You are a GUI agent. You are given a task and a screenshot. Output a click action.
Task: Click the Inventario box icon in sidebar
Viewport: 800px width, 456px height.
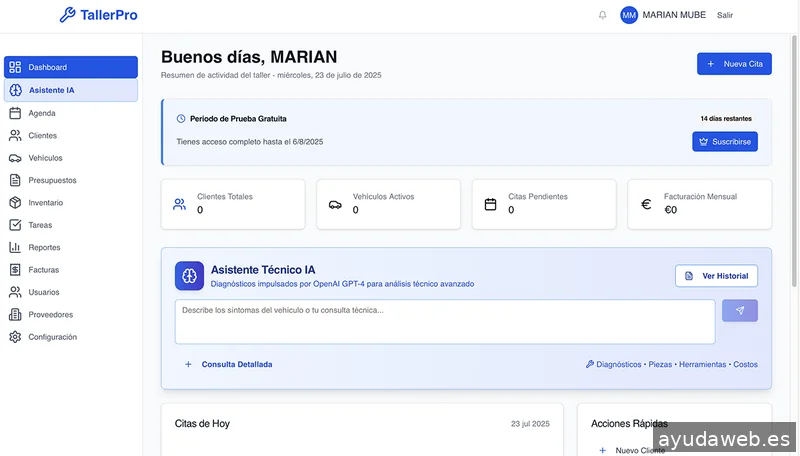pyautogui.click(x=15, y=202)
